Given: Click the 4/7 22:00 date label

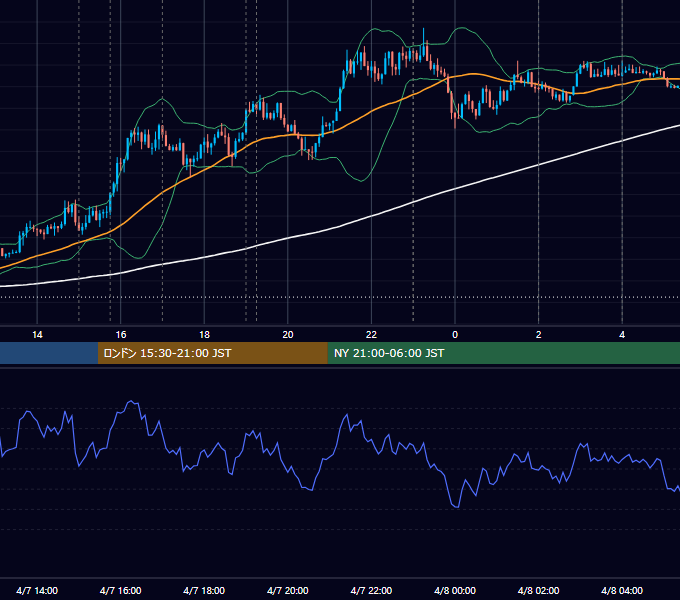Looking at the screenshot, I should click(371, 590).
